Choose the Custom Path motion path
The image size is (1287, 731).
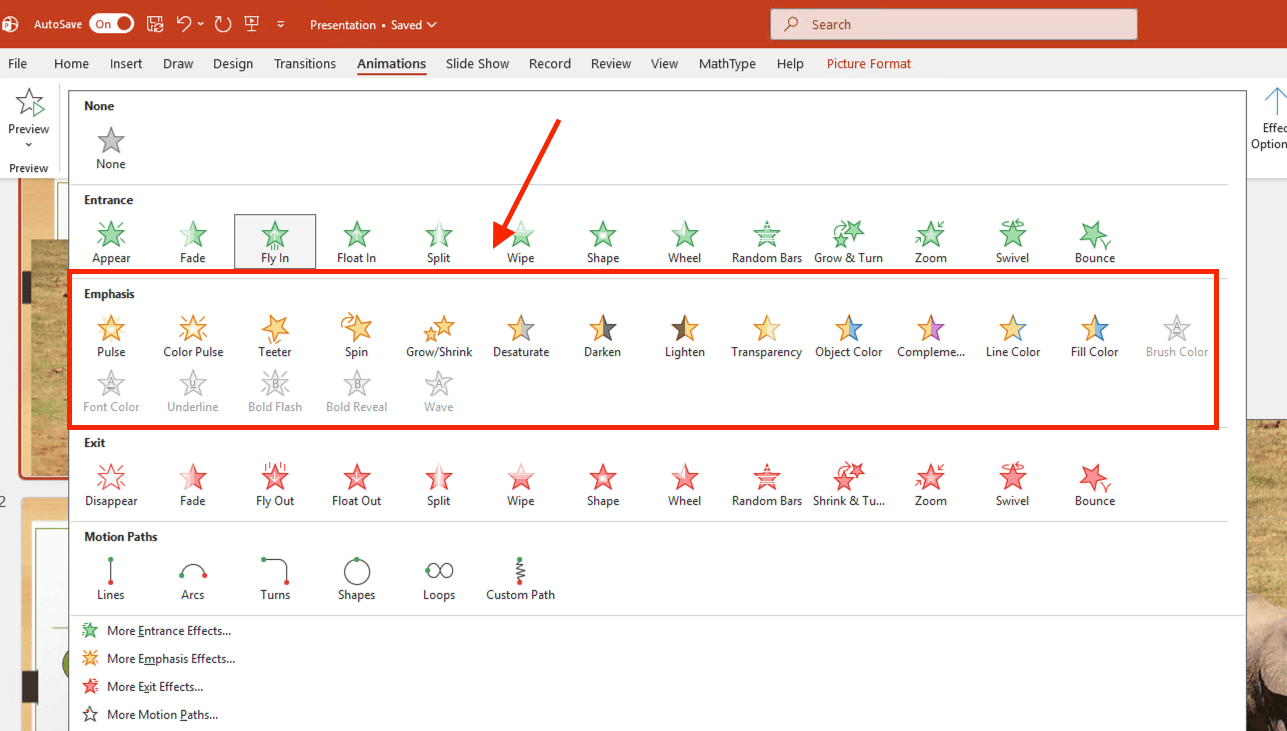(520, 578)
